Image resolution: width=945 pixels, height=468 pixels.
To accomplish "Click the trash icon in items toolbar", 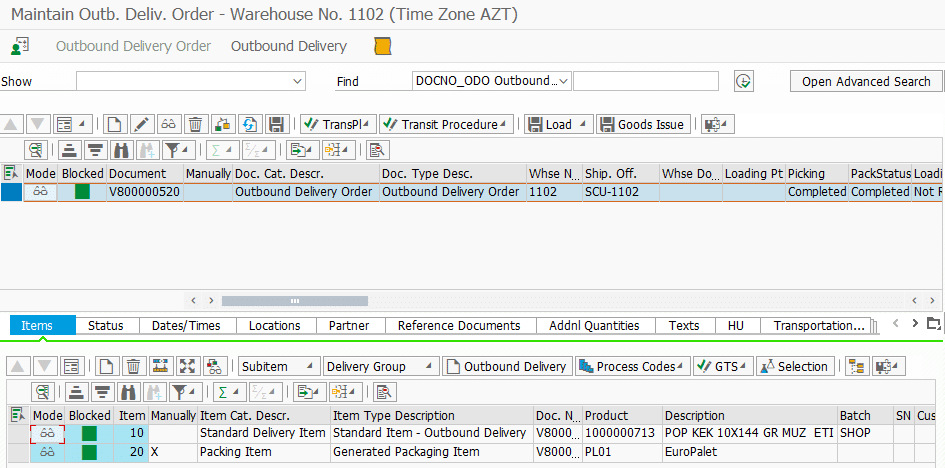I will click(132, 366).
